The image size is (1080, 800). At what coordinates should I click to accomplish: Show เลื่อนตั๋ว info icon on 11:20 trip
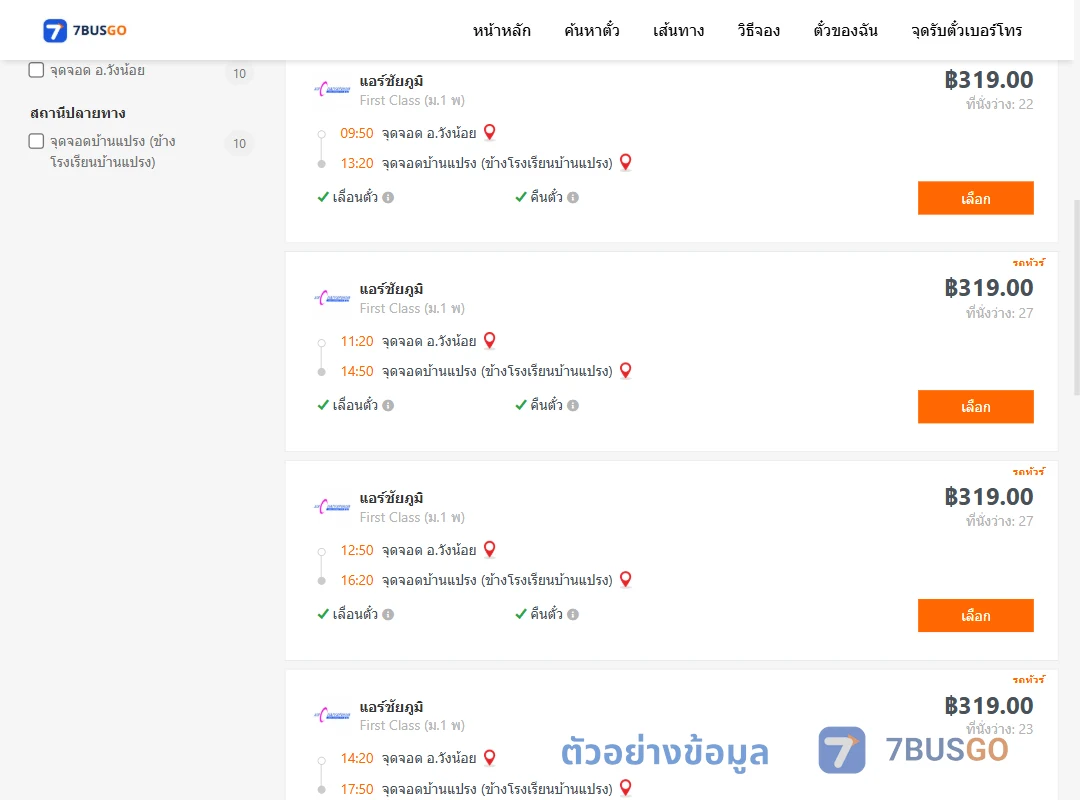[x=388, y=406]
